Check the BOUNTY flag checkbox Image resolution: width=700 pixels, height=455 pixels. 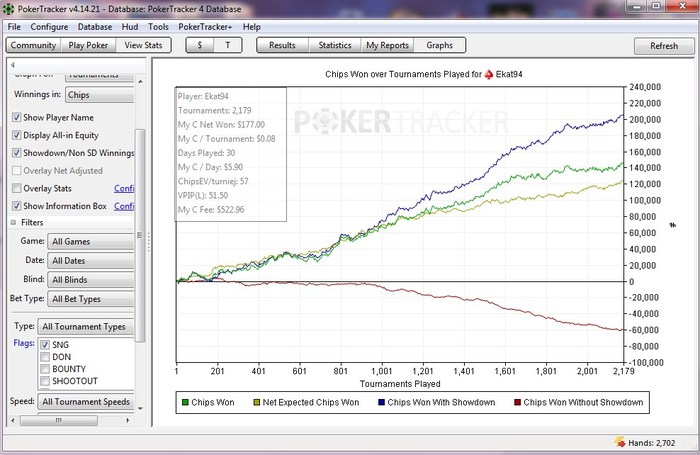click(45, 369)
